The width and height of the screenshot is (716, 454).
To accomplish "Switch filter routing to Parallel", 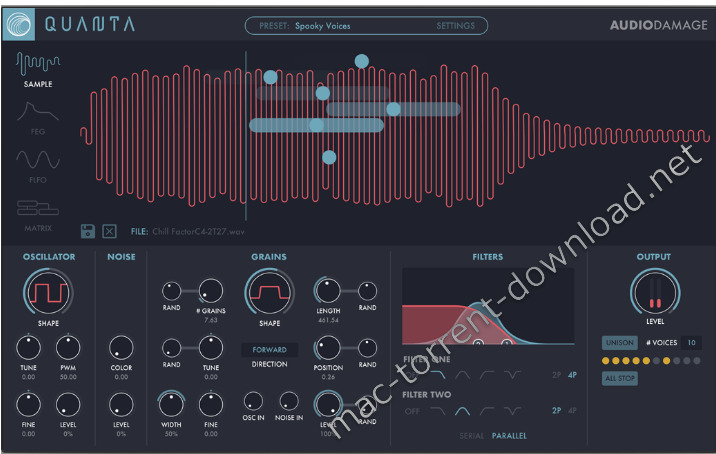I will pos(509,436).
